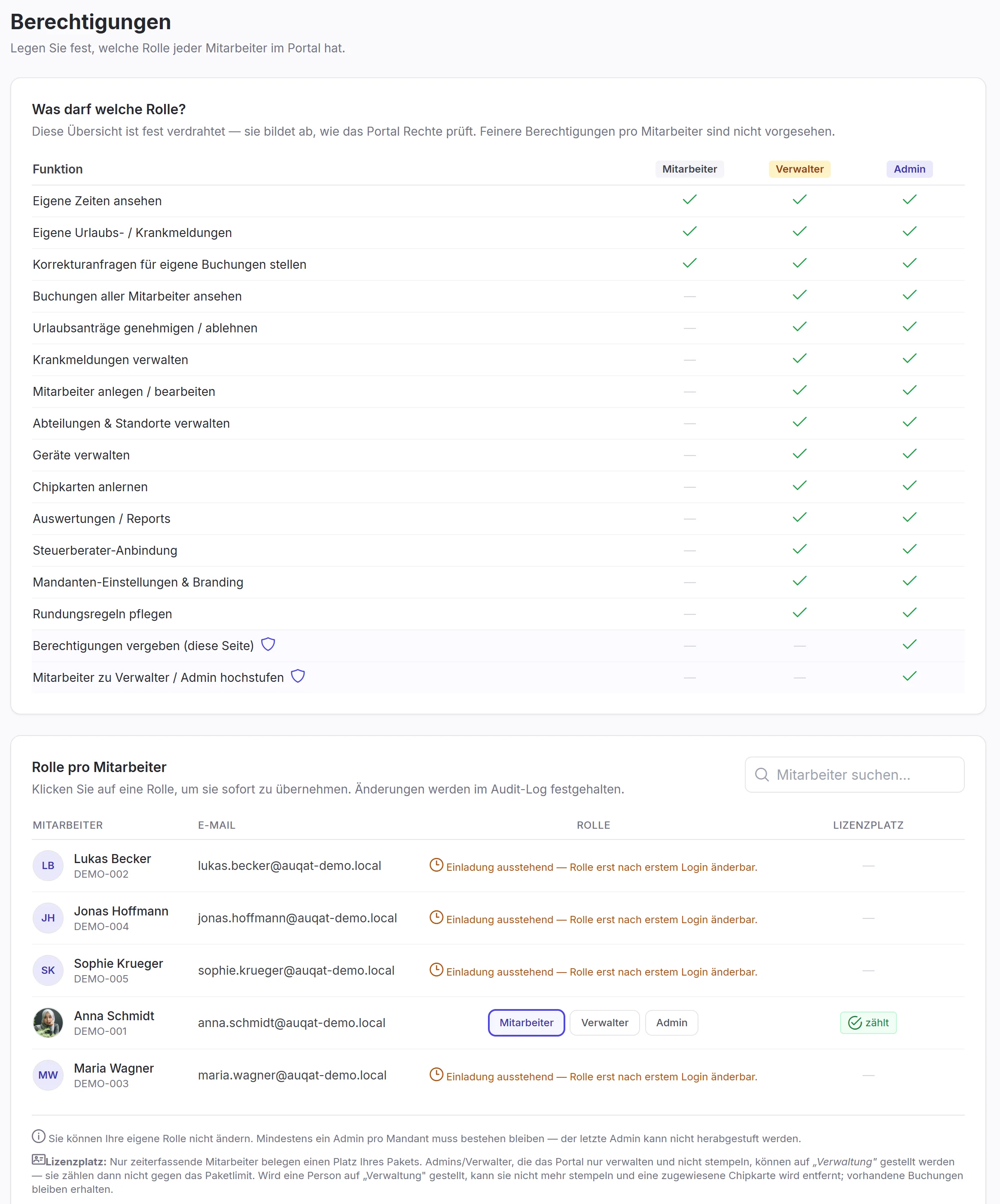1000x1204 pixels.
Task: Toggle the 'zählt' license seat badge
Action: [x=868, y=1023]
